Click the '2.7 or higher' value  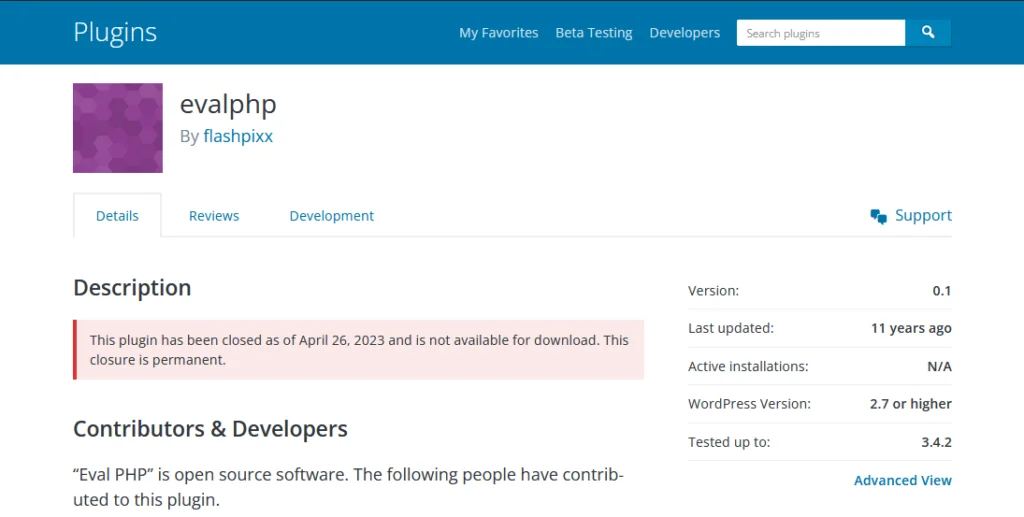[x=910, y=404]
